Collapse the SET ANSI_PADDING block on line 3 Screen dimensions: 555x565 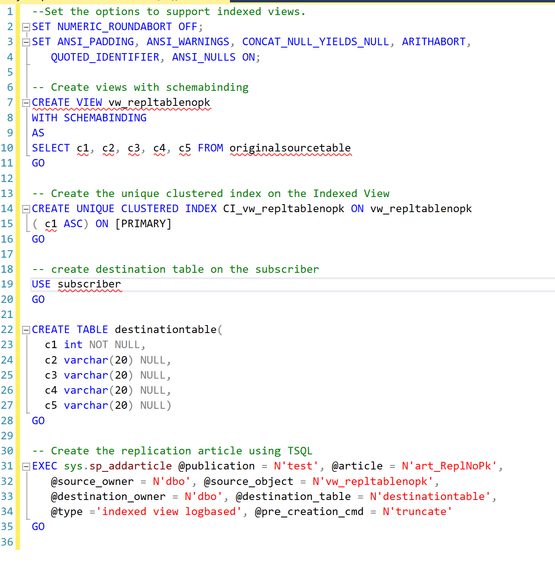coord(26,42)
